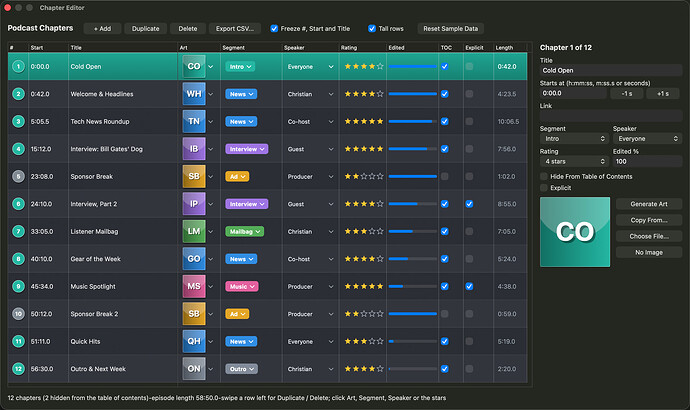Click the Generate Art button

pos(649,204)
